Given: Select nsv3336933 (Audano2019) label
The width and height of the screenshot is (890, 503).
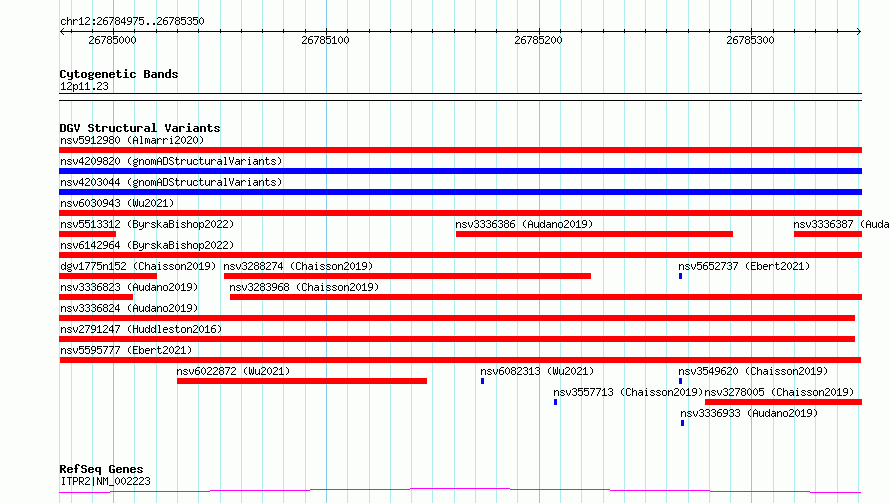Looking at the screenshot, I should click(x=749, y=413).
